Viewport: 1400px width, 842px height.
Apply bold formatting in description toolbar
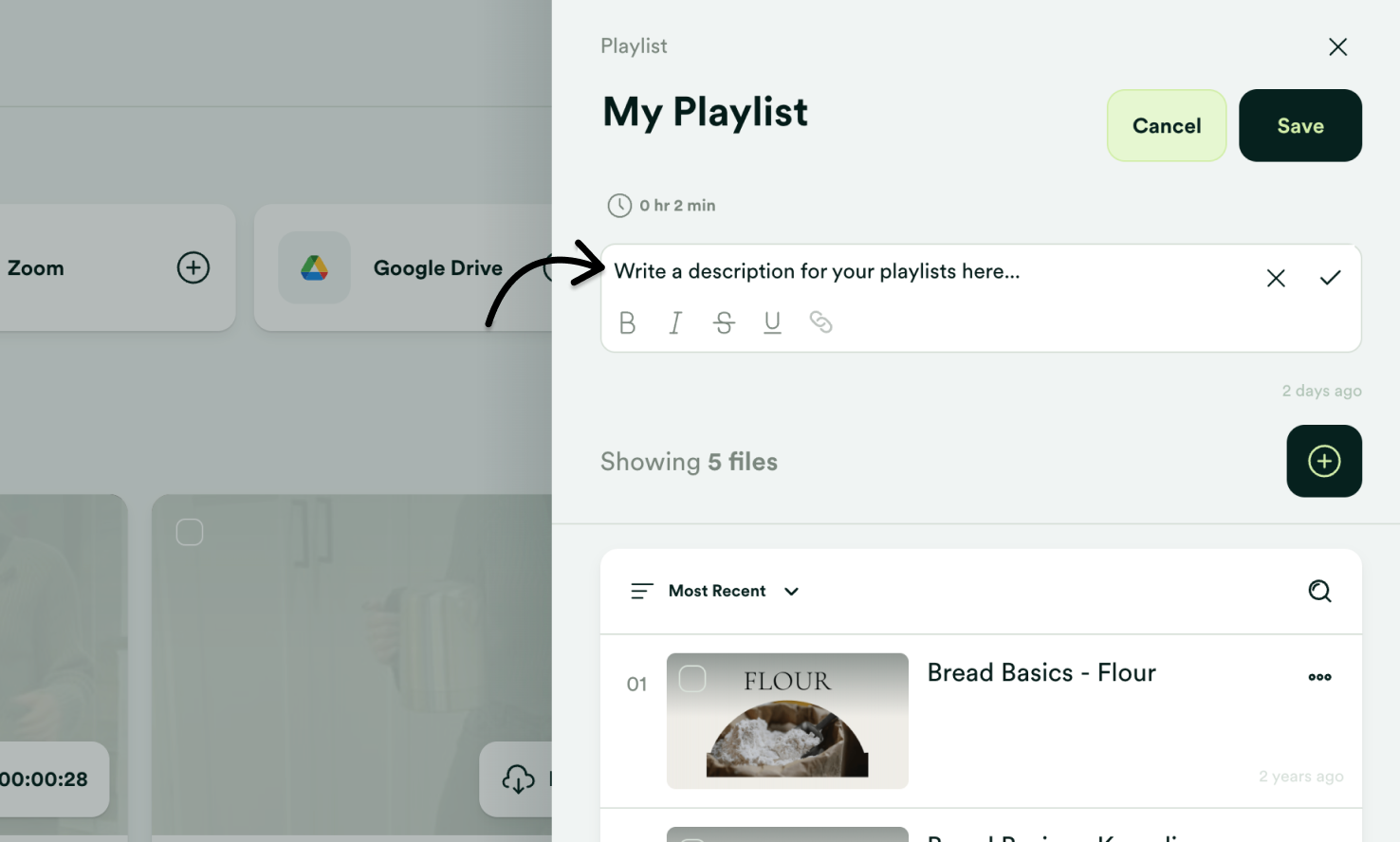pyautogui.click(x=627, y=322)
